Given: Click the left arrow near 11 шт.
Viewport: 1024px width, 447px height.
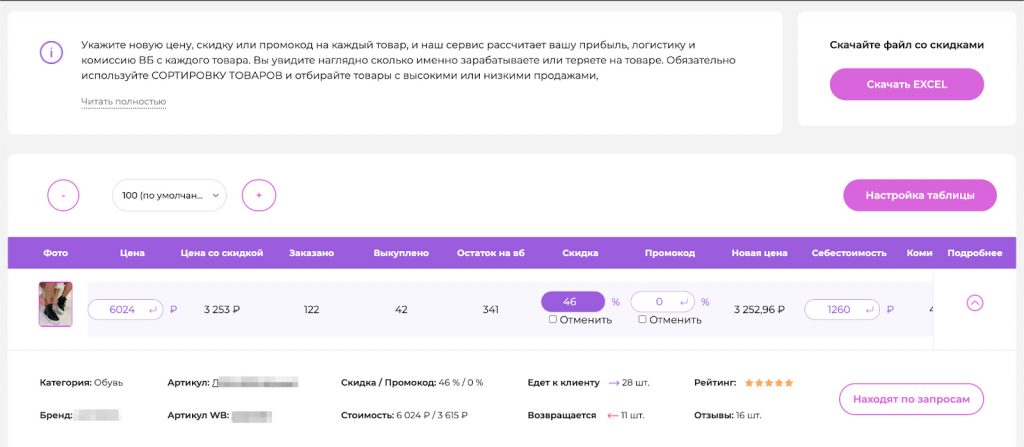Looking at the screenshot, I should pyautogui.click(x=613, y=416).
